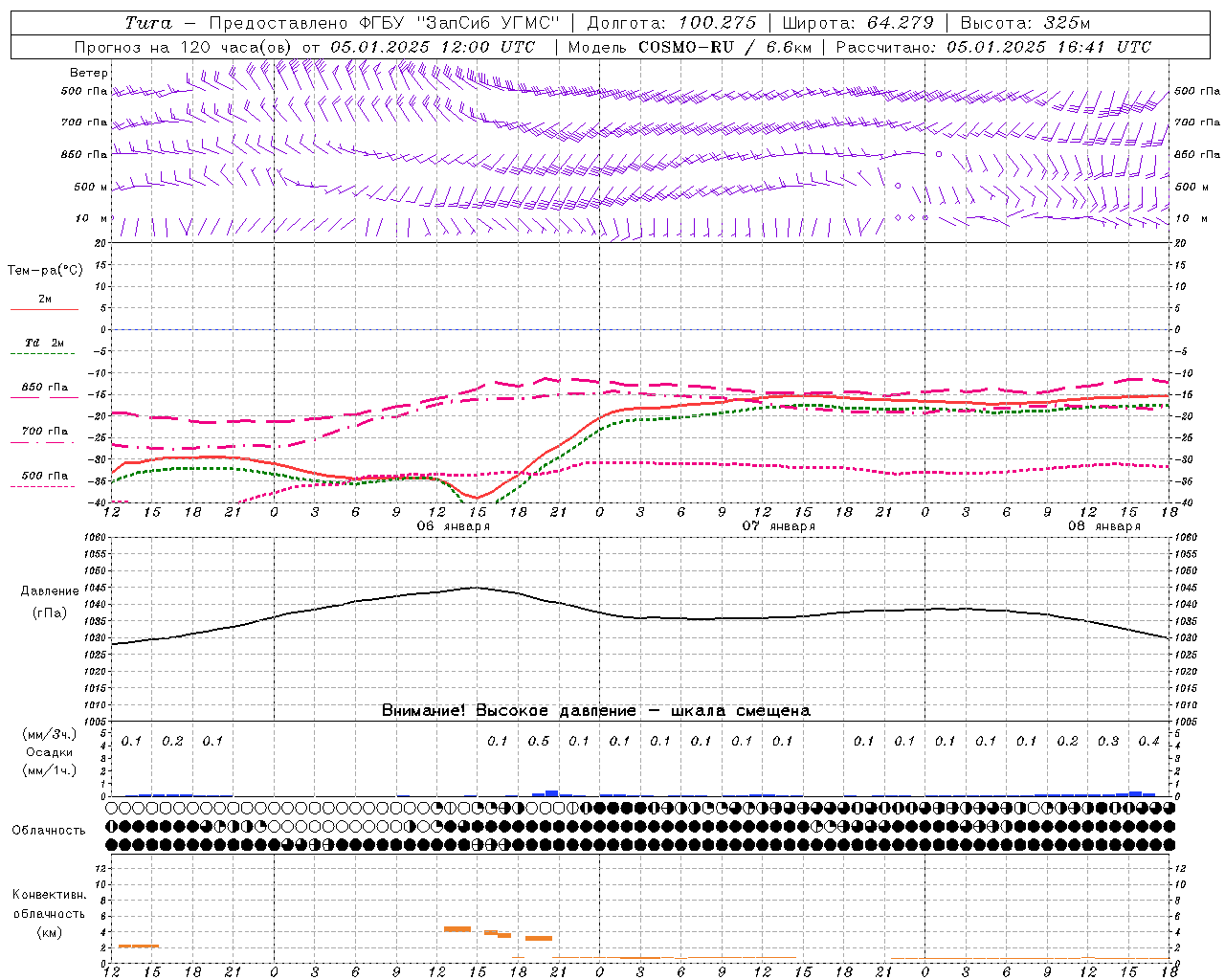Screen dimensions: 1225x980
Task: Click the "0.3" precipitation value
Action: tap(1108, 741)
